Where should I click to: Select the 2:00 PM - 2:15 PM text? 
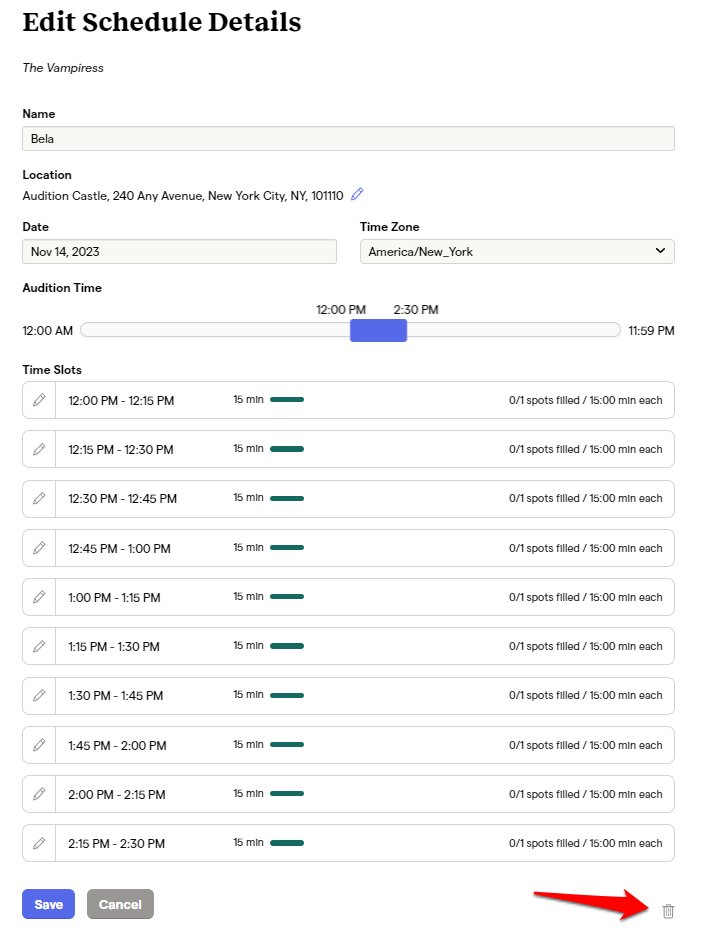[x=116, y=795]
